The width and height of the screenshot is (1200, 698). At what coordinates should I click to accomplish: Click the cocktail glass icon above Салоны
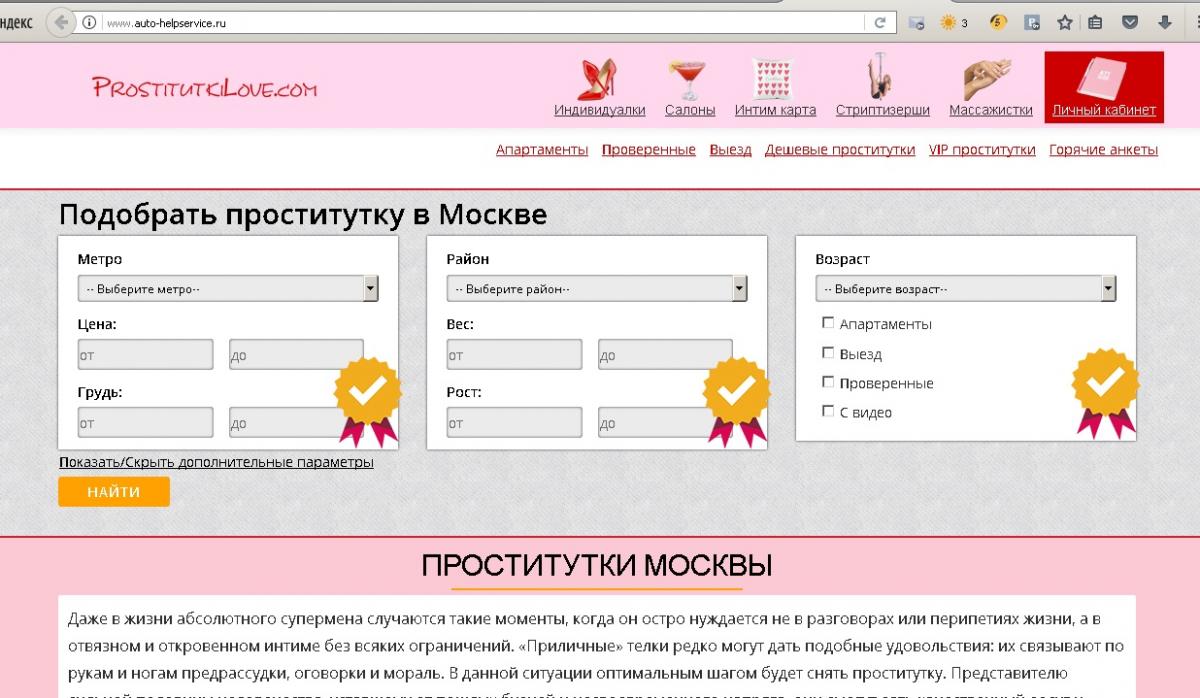(x=688, y=79)
